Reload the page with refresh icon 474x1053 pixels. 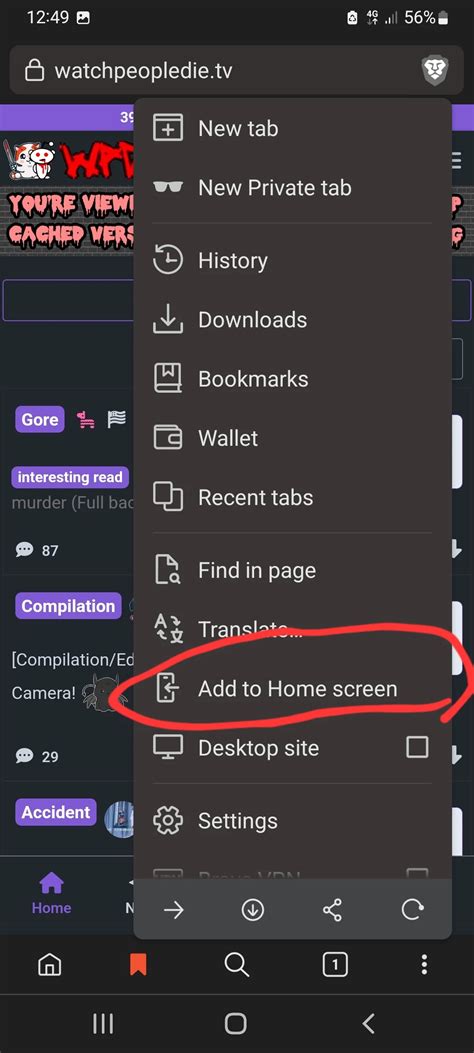(412, 910)
